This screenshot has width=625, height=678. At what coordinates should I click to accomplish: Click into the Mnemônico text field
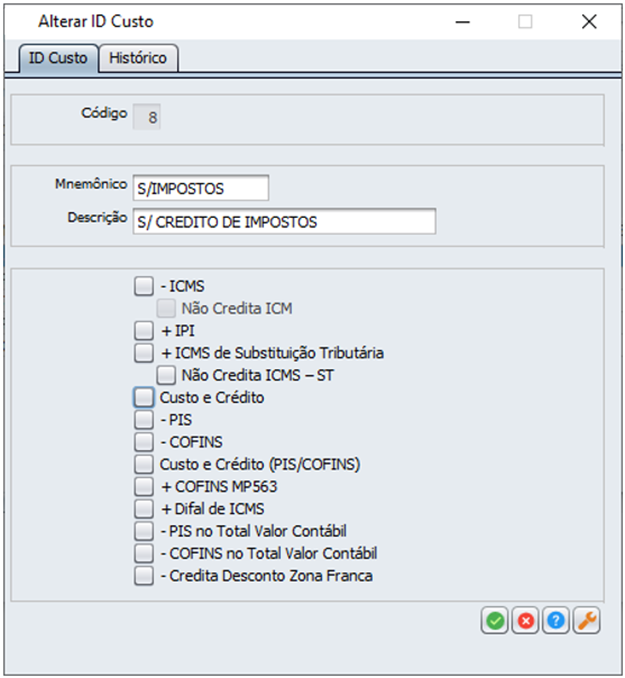tap(201, 188)
